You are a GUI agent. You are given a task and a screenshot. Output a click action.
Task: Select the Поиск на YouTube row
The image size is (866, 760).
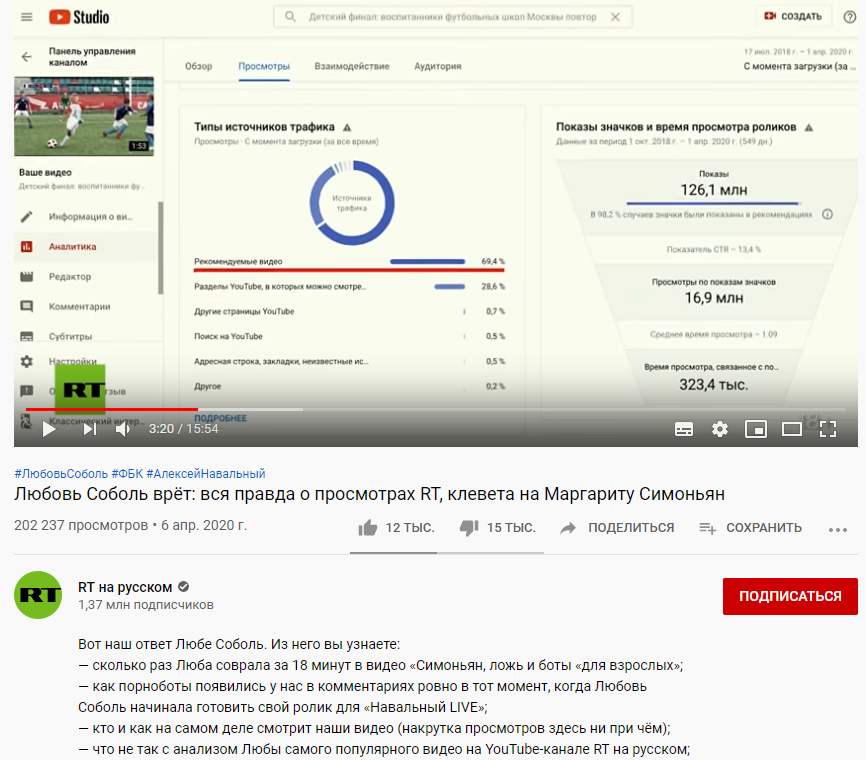pyautogui.click(x=349, y=336)
